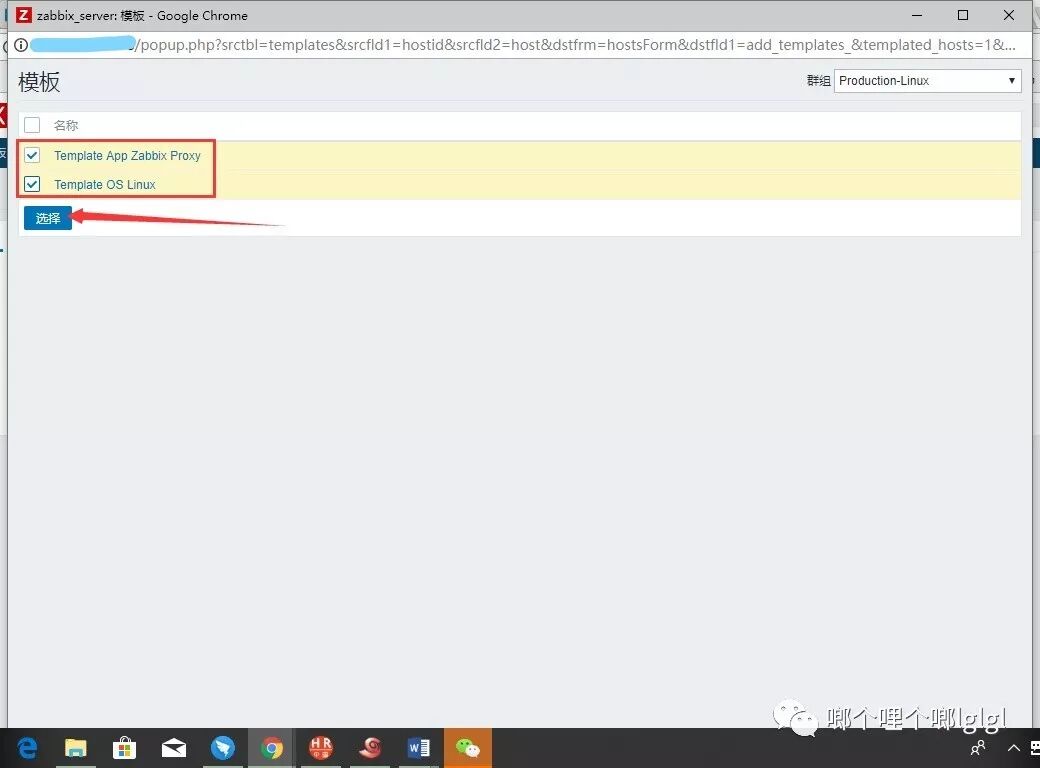Open Microsoft Edge from the taskbar

(27, 748)
